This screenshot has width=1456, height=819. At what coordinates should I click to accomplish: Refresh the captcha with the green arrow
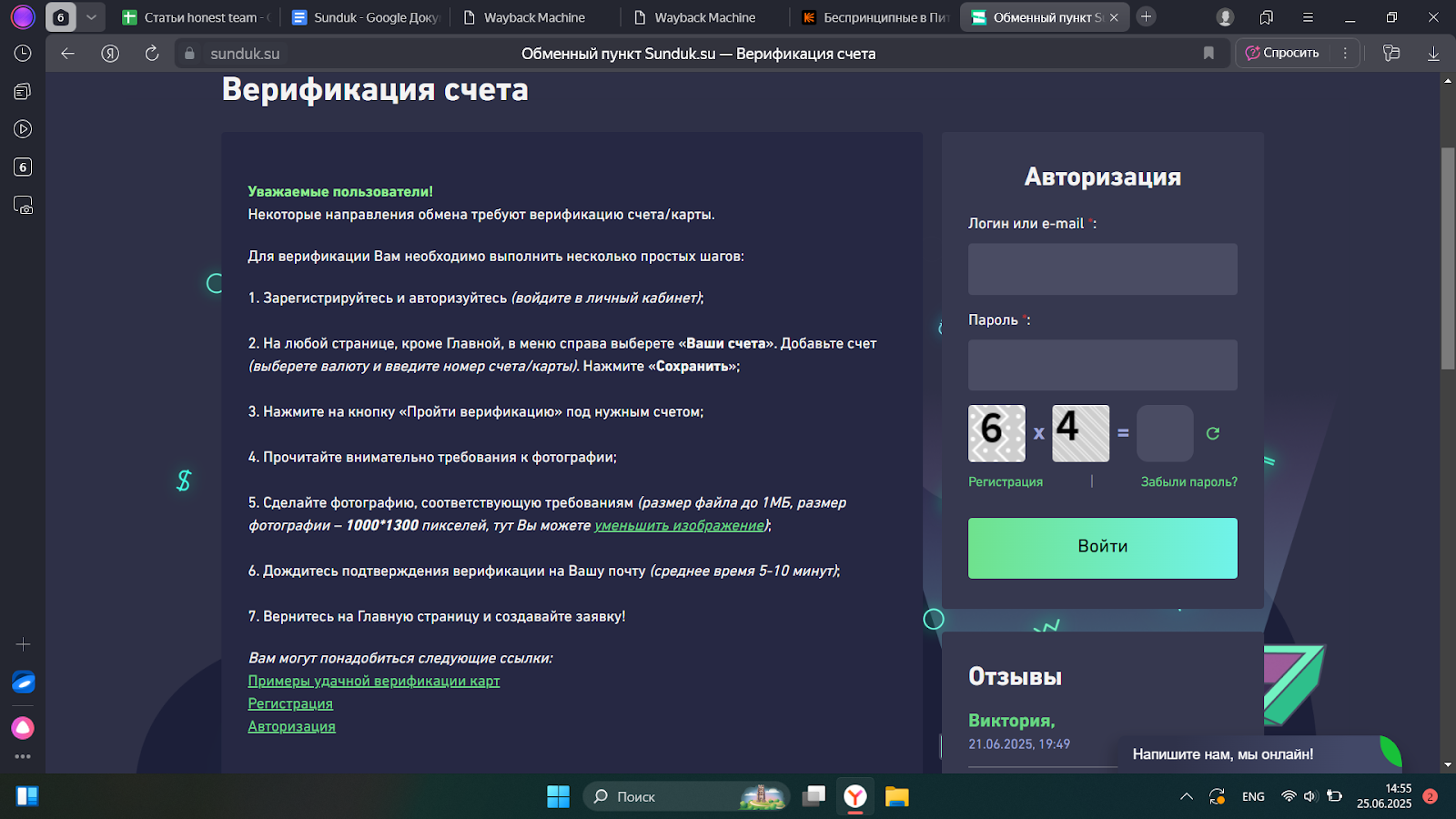[x=1212, y=433]
